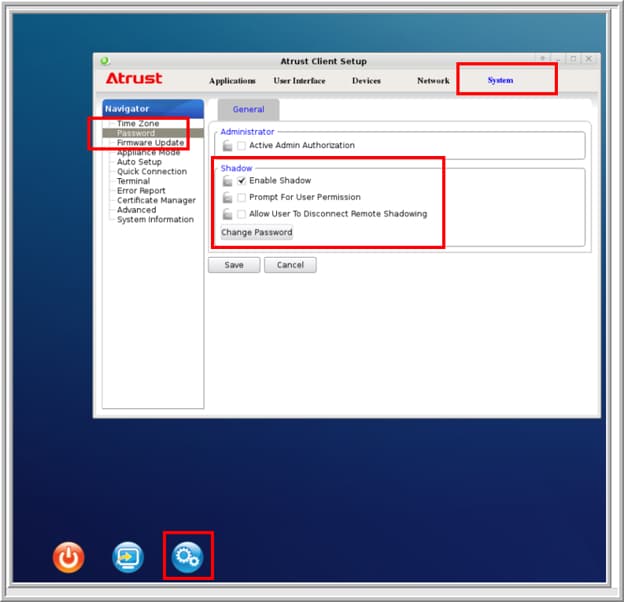Open the remote connection monitor icon

tap(128, 557)
